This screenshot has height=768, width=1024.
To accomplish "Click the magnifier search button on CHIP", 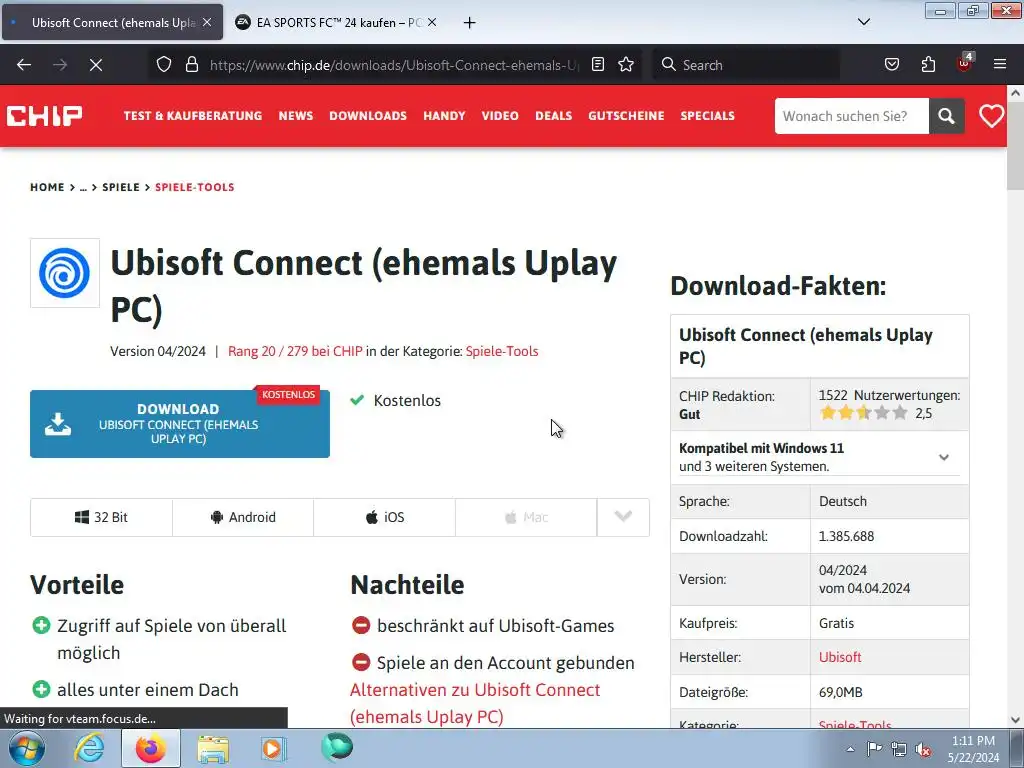I will tap(946, 116).
